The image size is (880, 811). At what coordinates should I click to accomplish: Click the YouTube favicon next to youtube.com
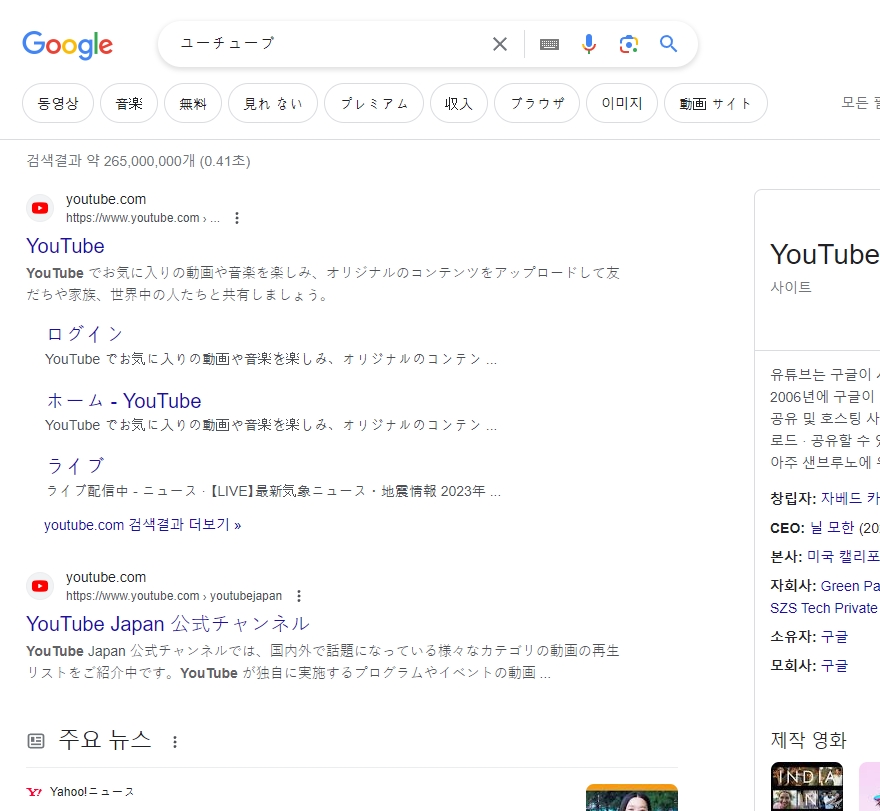click(40, 207)
